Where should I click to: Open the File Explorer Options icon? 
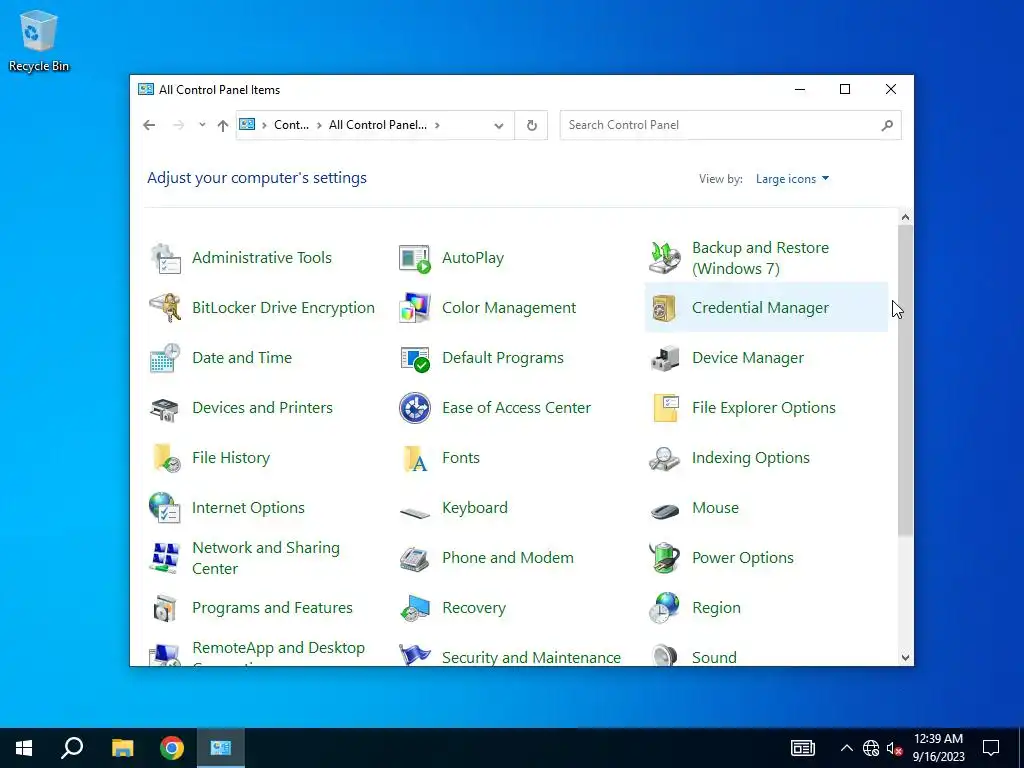[x=665, y=408]
